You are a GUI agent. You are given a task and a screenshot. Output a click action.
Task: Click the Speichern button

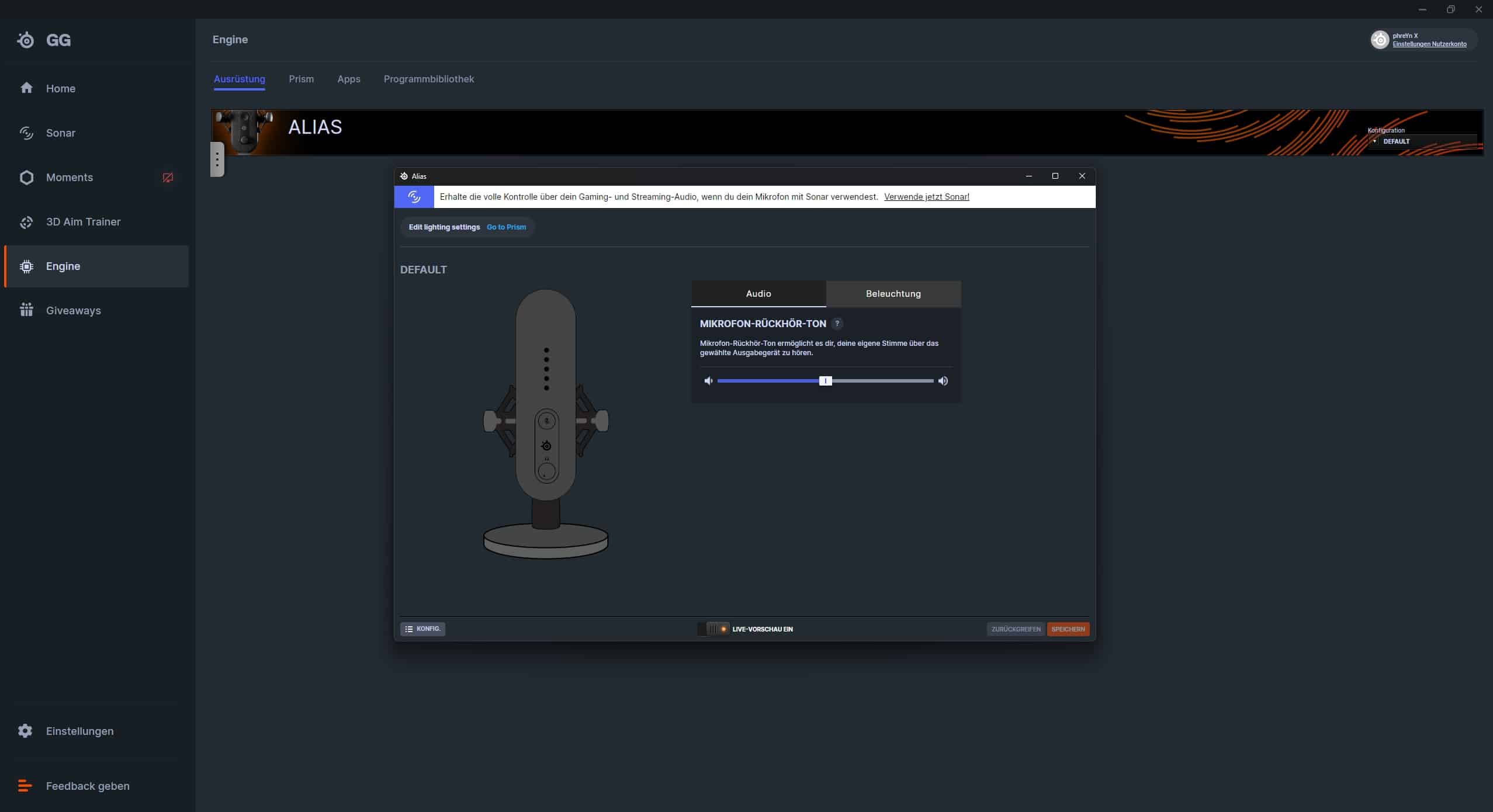pos(1068,629)
